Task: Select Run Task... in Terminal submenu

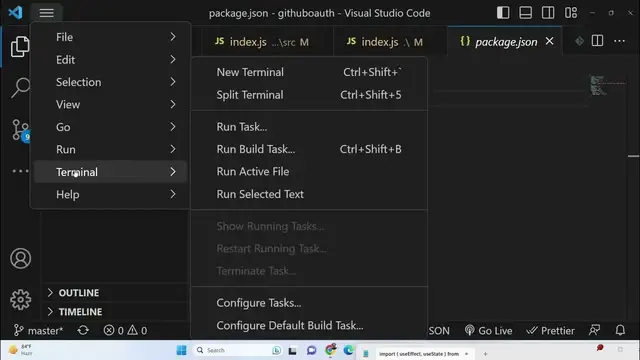Action: tap(309, 127)
